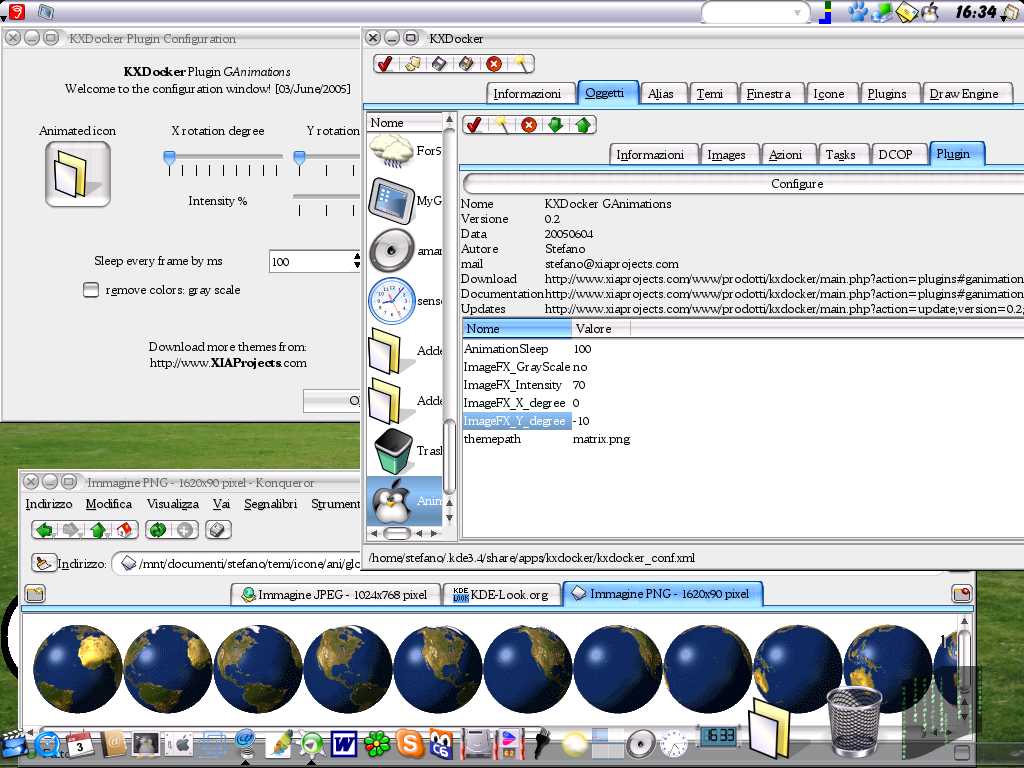Click the objects list scroll-up arrow
Image resolution: width=1024 pixels, height=768 pixels.
pos(449,120)
